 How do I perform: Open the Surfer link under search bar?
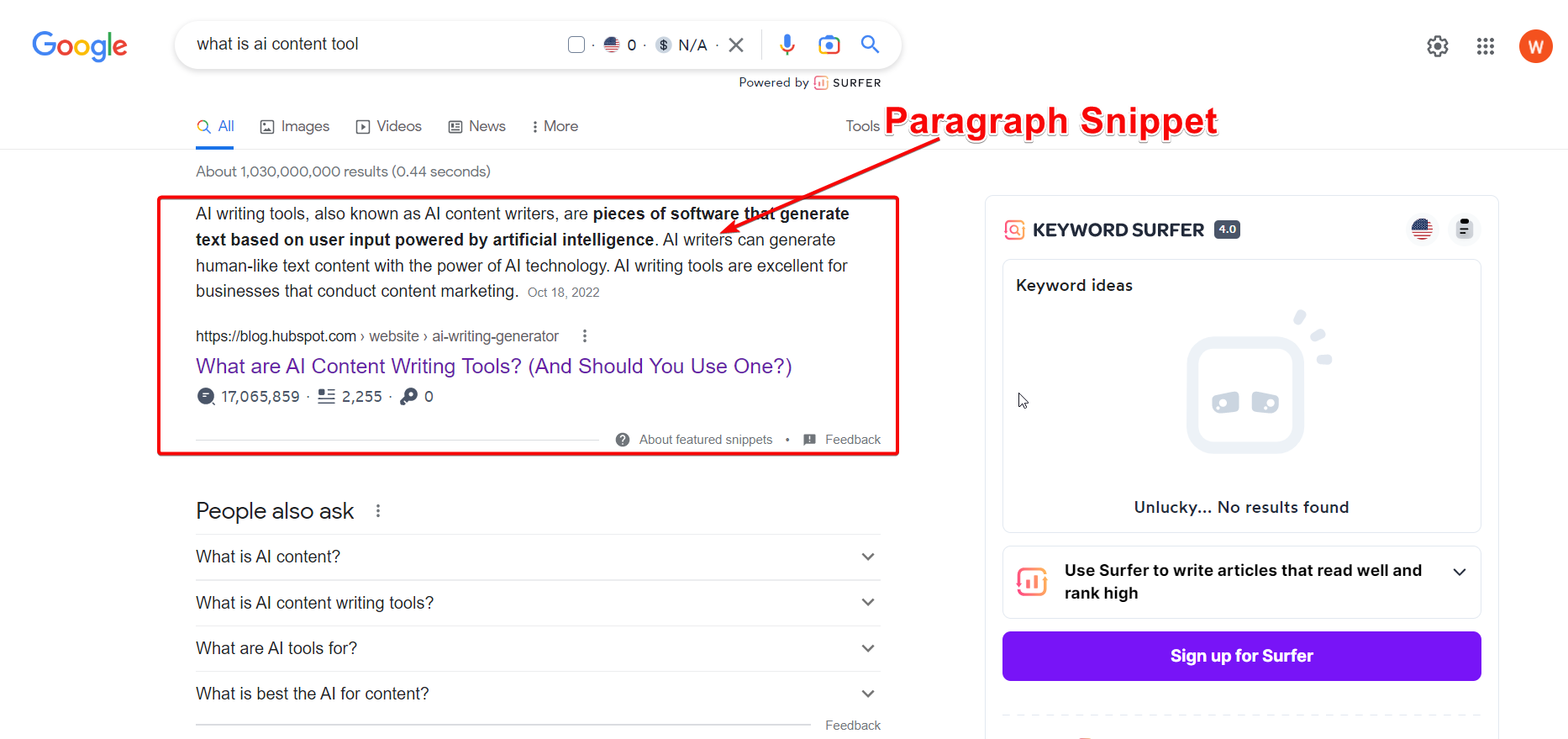pyautogui.click(x=848, y=82)
